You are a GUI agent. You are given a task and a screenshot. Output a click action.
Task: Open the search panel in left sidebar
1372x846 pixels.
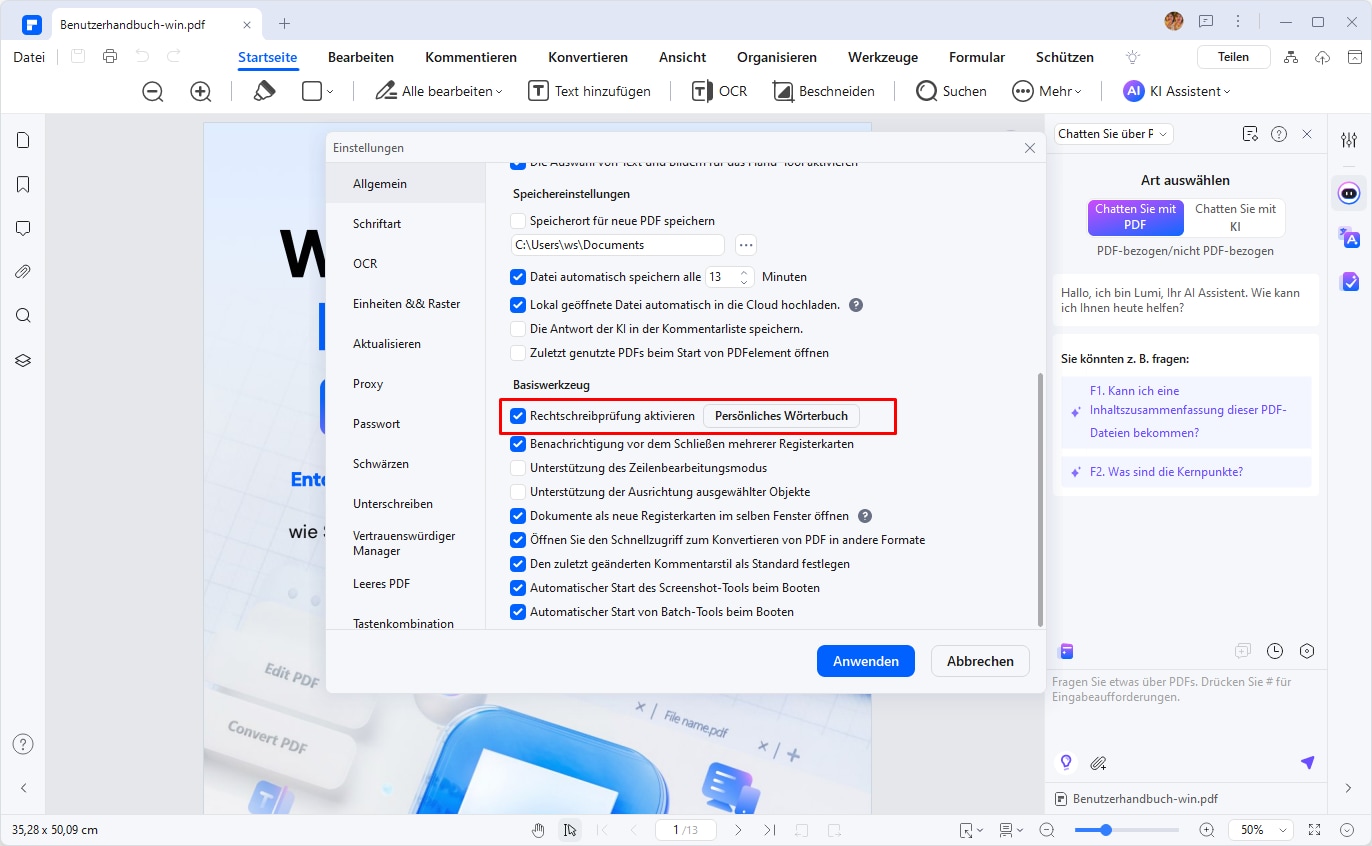point(23,316)
